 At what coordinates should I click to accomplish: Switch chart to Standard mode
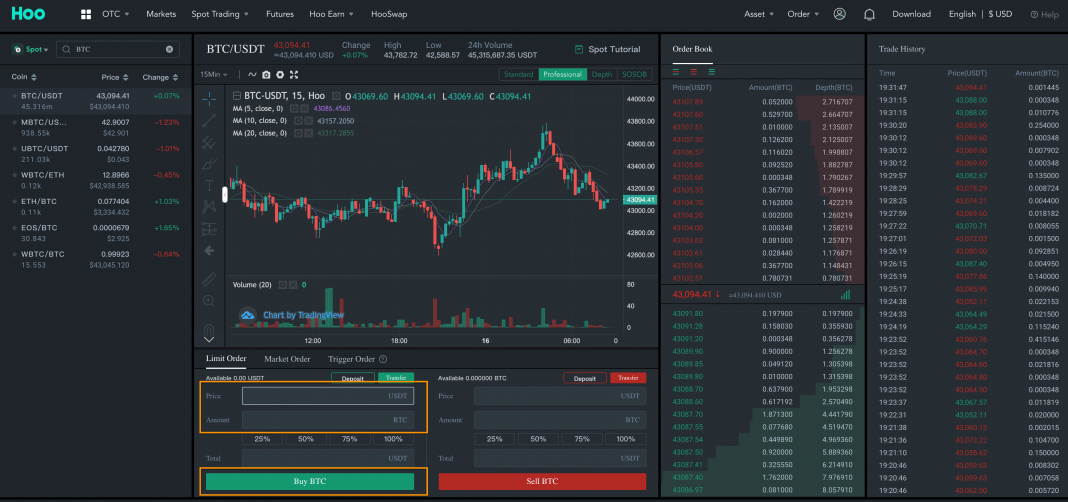tap(518, 74)
